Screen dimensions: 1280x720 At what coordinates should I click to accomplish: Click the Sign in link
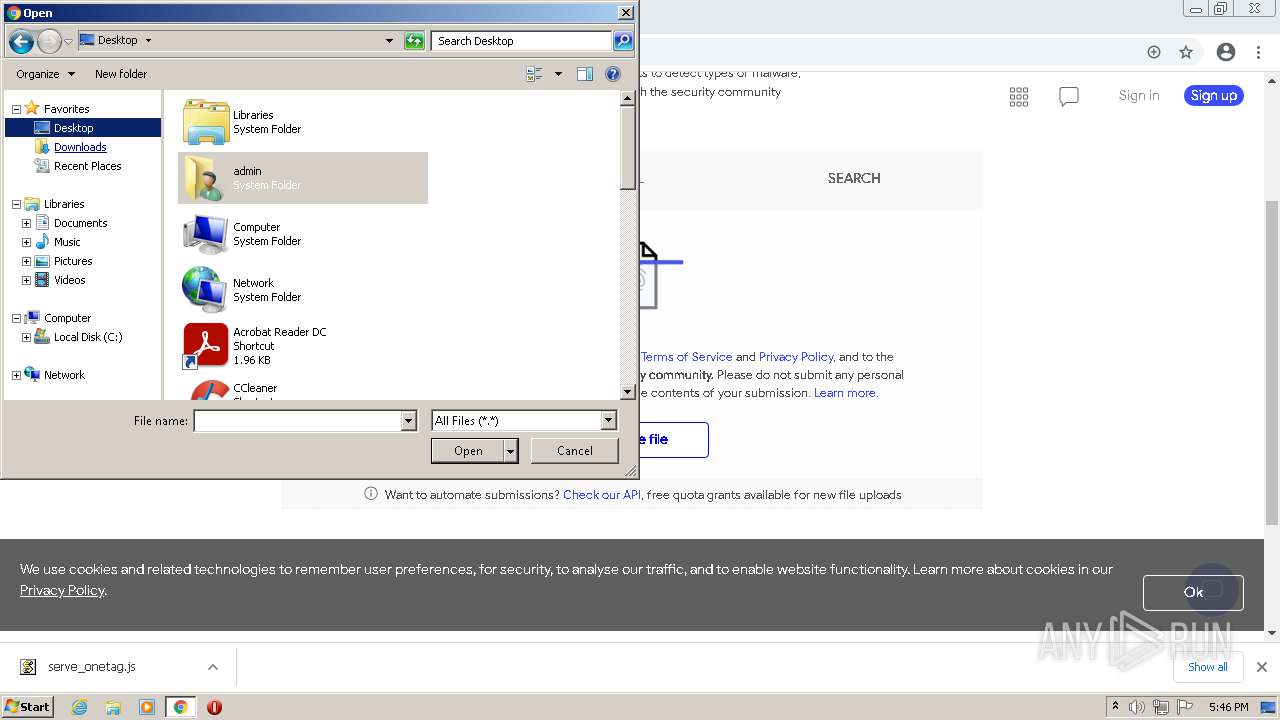coord(1139,96)
